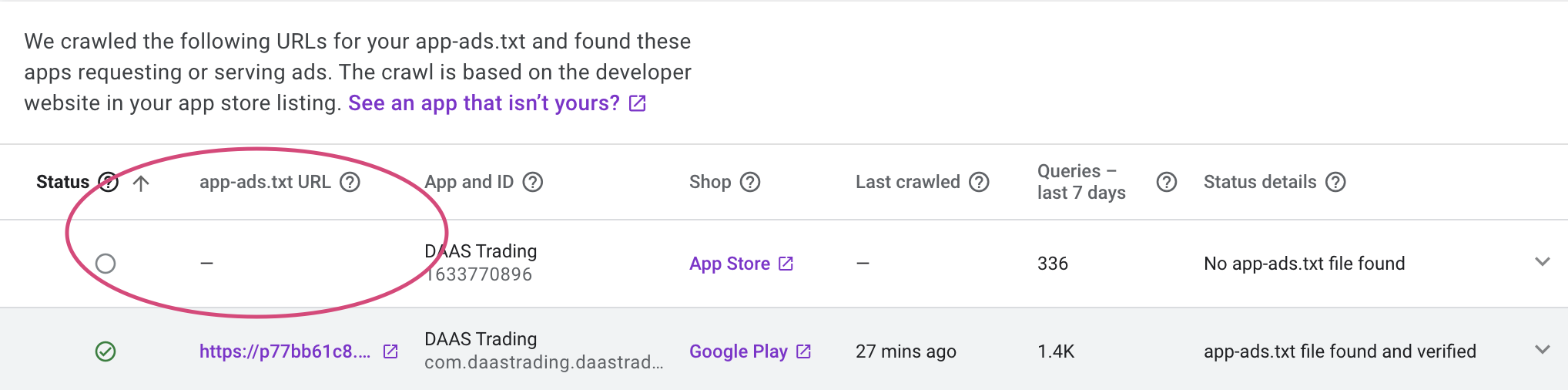Click help icon next to Last crawled
Viewport: 1568px width, 390px height.
pos(979,182)
